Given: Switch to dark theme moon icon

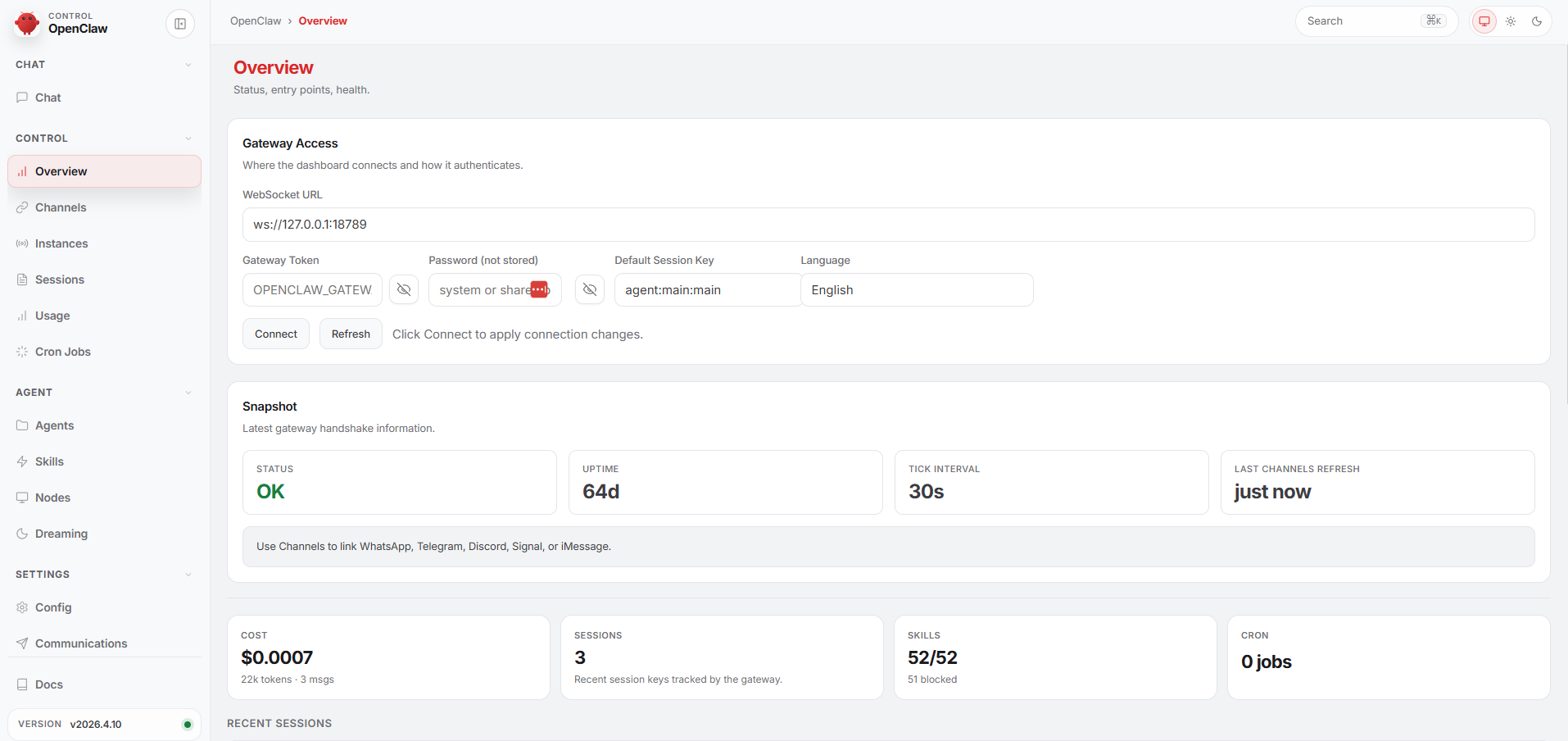Looking at the screenshot, I should click(x=1537, y=21).
